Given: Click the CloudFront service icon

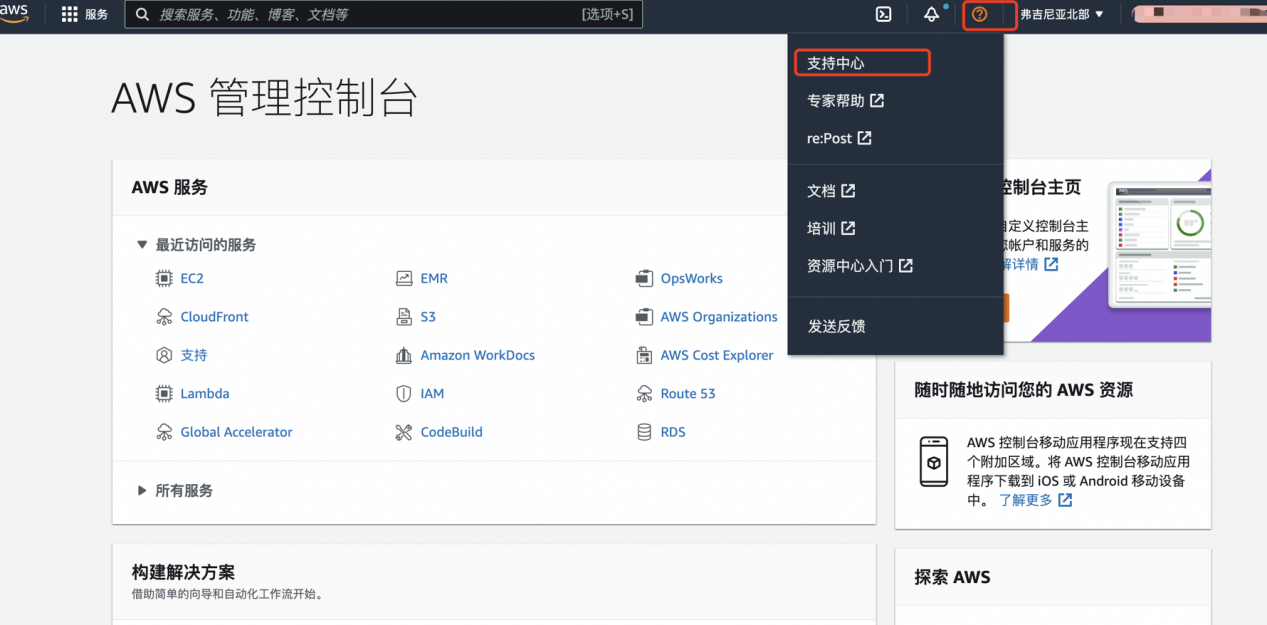Looking at the screenshot, I should [164, 317].
